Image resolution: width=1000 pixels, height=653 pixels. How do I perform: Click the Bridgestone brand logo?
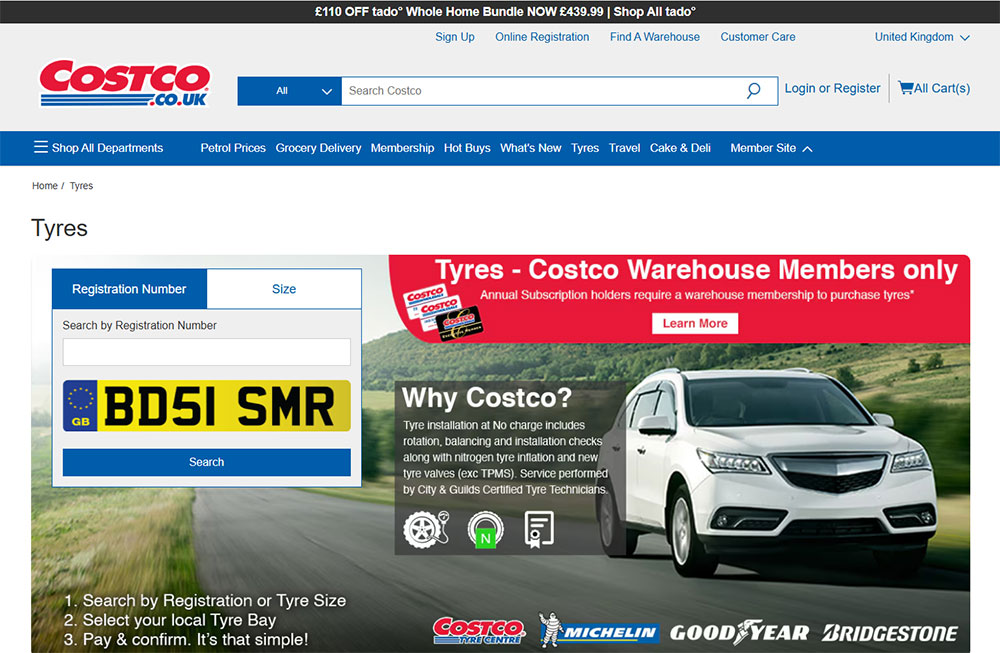pyautogui.click(x=890, y=633)
